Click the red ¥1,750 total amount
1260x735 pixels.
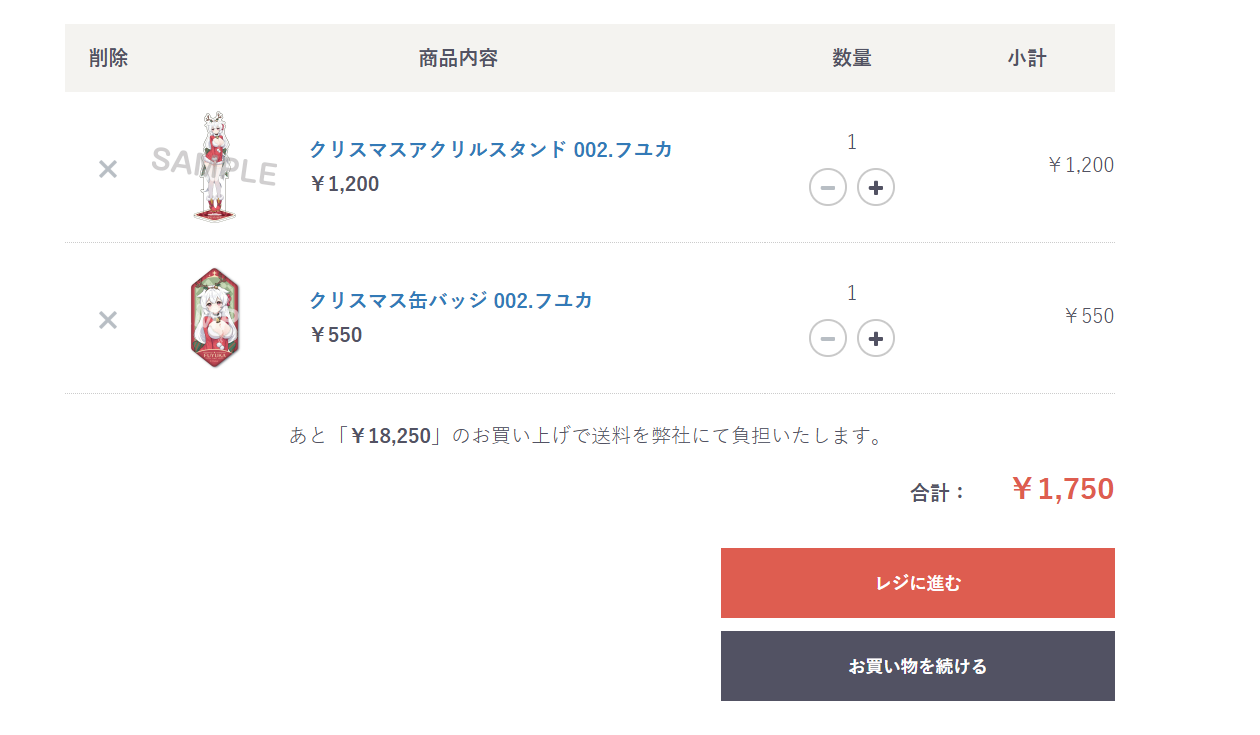tap(1062, 489)
